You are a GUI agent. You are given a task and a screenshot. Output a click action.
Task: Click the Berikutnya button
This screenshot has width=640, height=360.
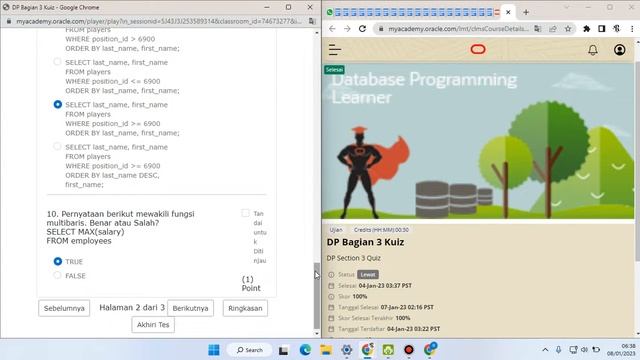pos(190,308)
